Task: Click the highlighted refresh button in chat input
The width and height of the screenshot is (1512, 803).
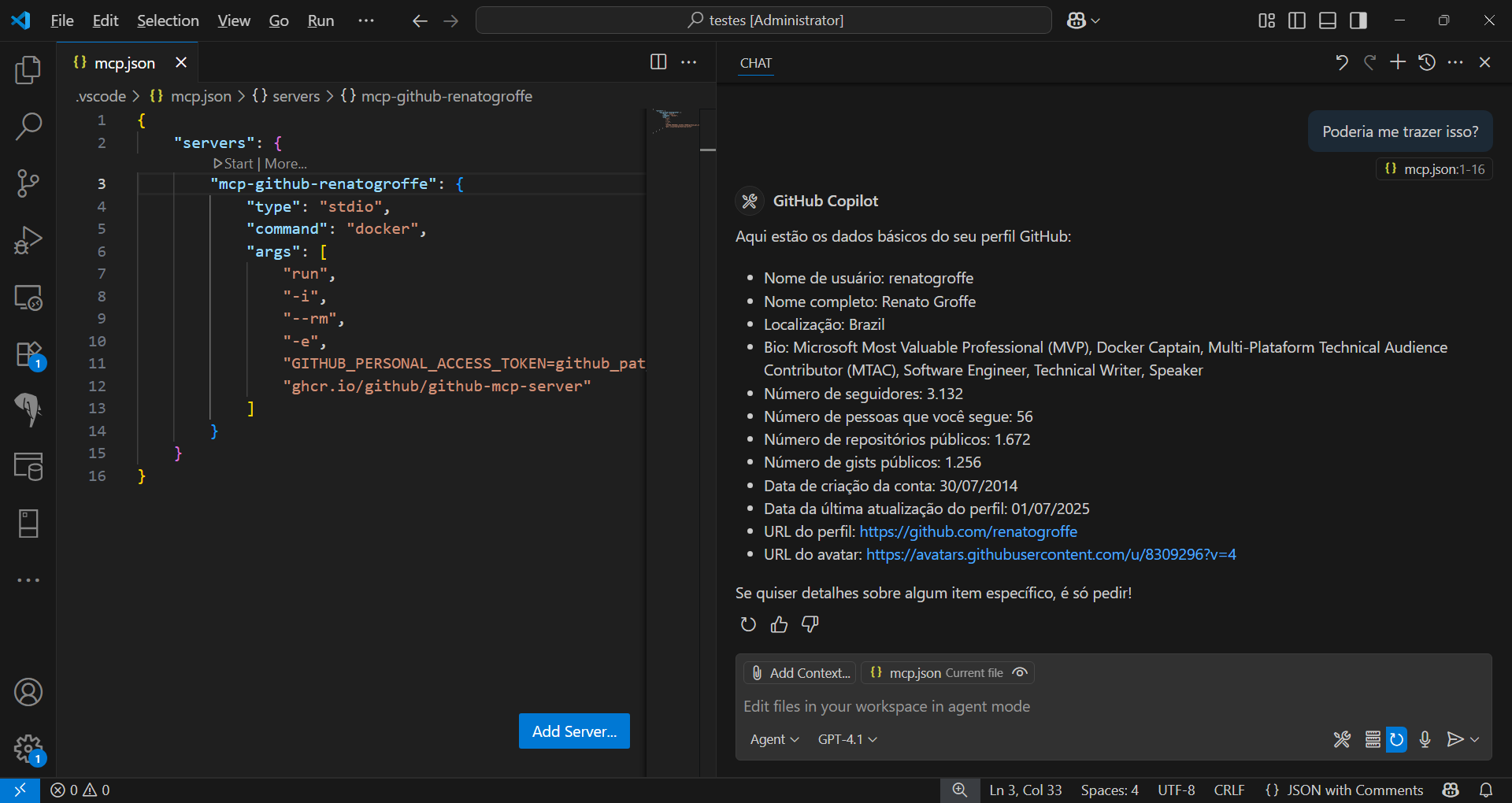Action: tap(1396, 739)
